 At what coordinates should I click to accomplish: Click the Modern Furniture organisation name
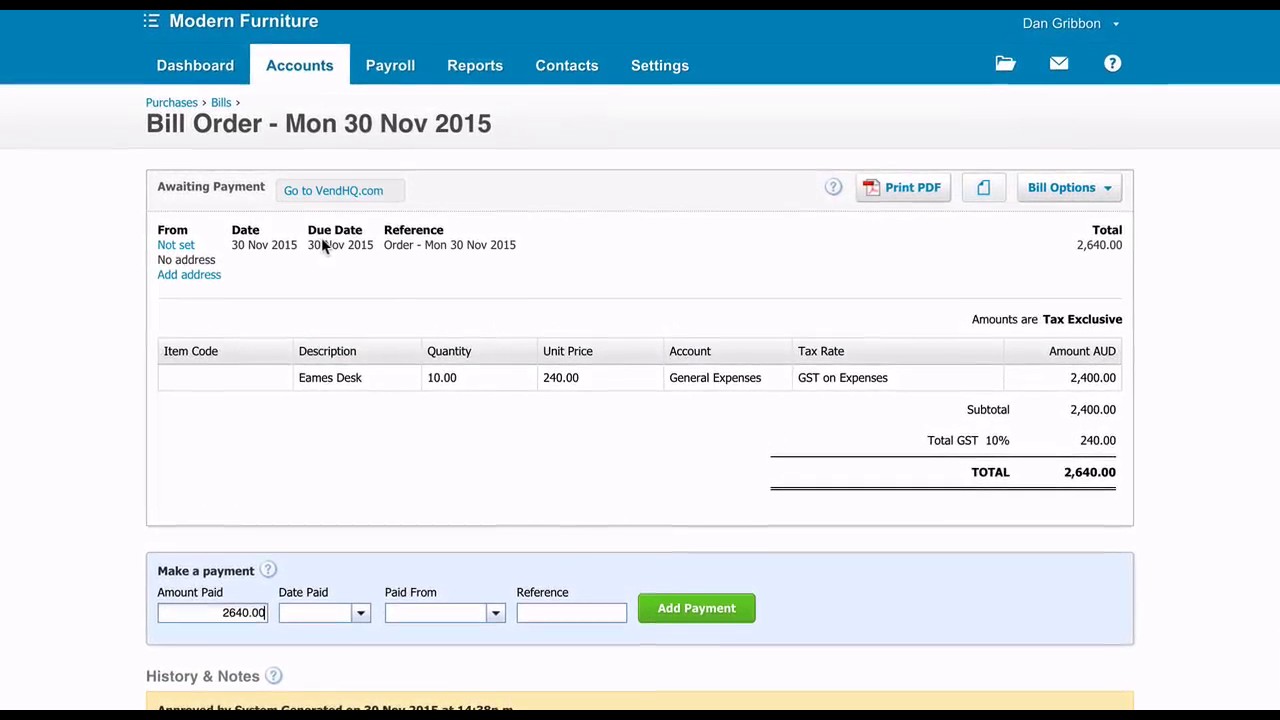(x=244, y=21)
